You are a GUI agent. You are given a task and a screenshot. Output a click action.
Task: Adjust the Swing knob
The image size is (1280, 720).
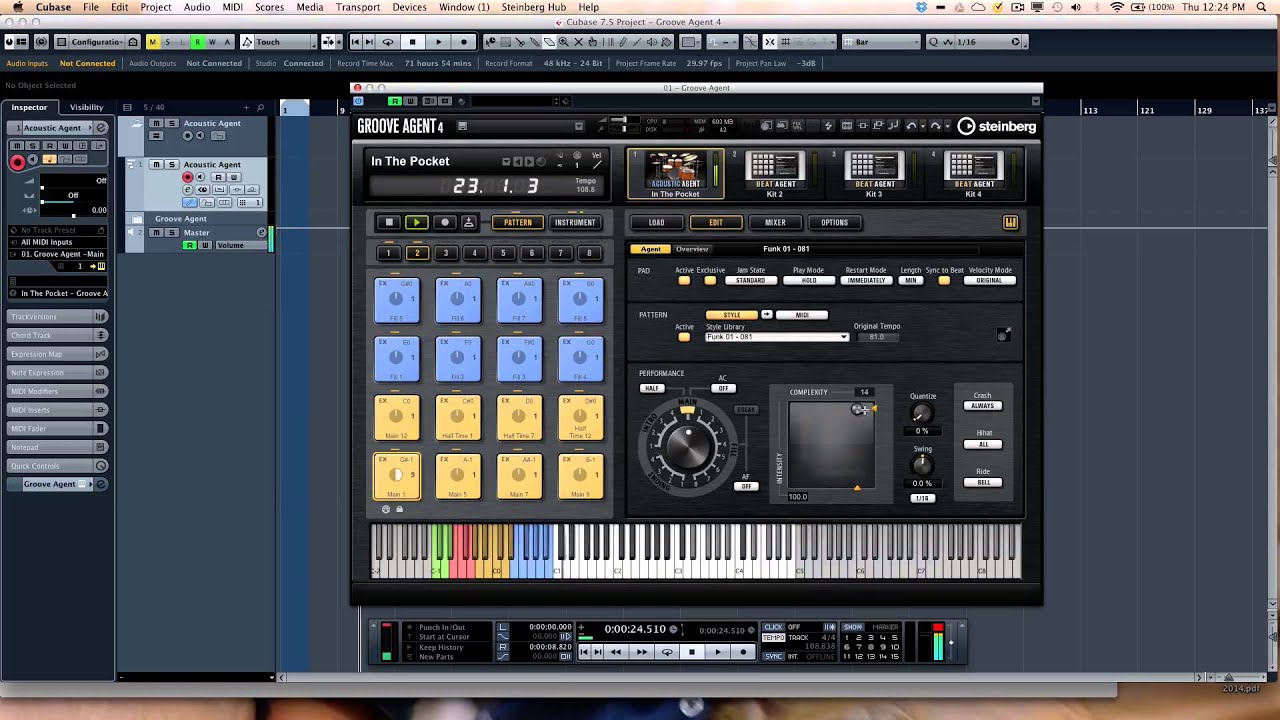[923, 465]
